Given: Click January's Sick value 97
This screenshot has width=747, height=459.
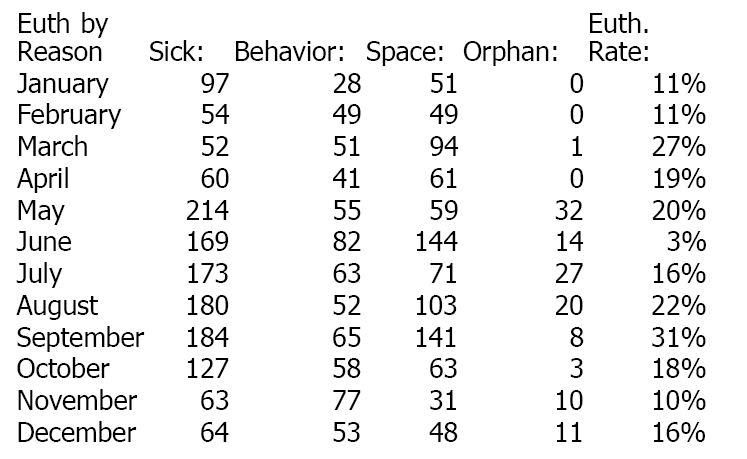Looking at the screenshot, I should 214,83.
